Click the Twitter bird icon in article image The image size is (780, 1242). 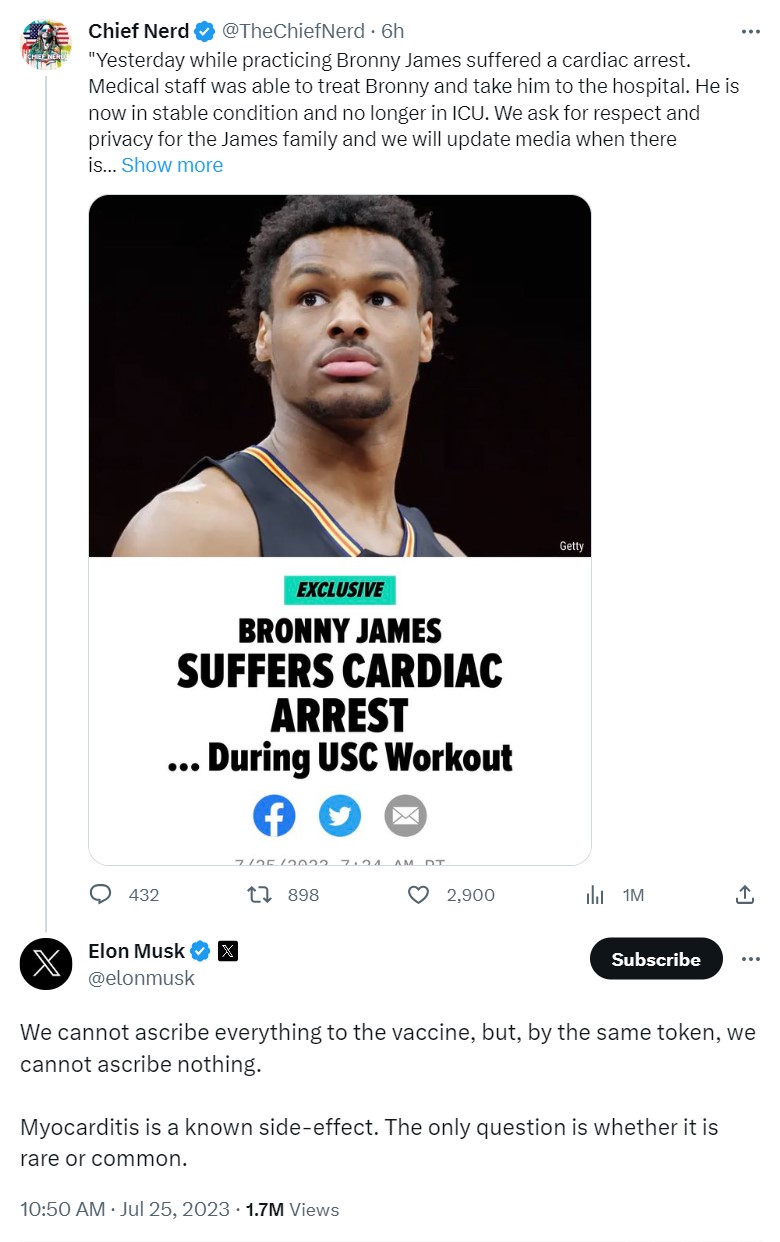pyautogui.click(x=340, y=816)
